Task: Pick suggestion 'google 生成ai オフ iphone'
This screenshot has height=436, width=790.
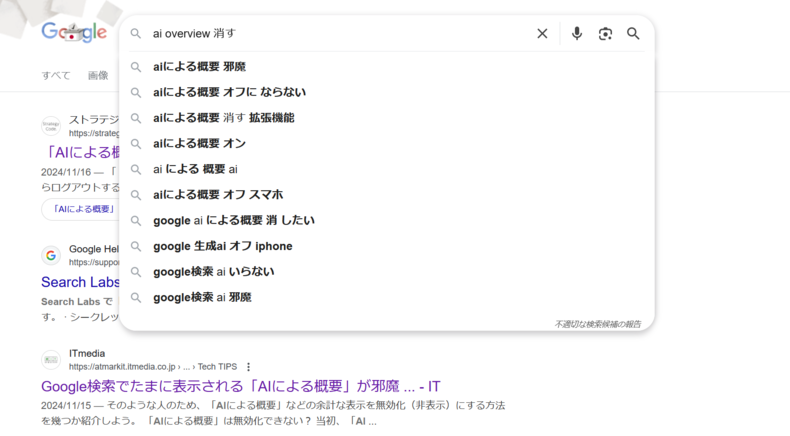Action: 387,246
